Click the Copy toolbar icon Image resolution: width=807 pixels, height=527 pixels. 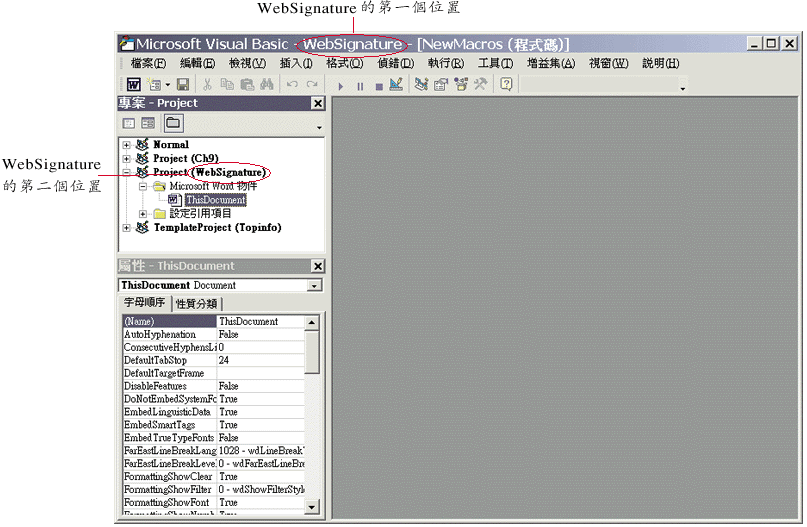[227, 84]
